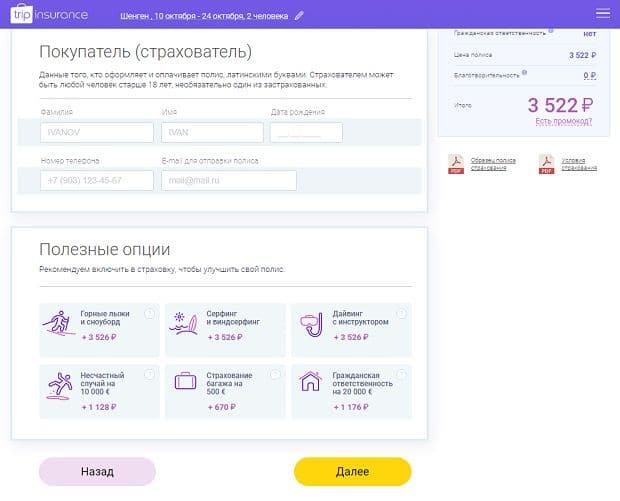Image resolution: width=620 pixels, height=501 pixels.
Task: Focus the Фамилия input field
Action: [97, 132]
